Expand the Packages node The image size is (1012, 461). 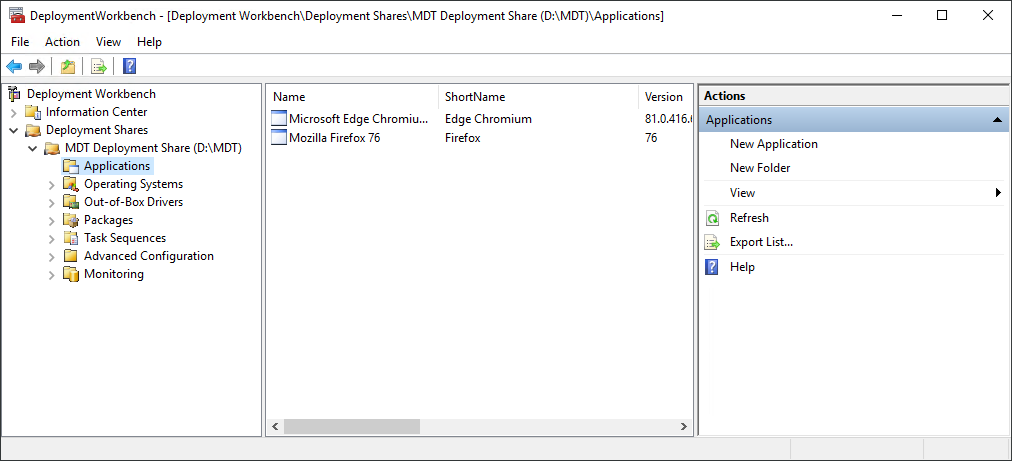pos(52,221)
